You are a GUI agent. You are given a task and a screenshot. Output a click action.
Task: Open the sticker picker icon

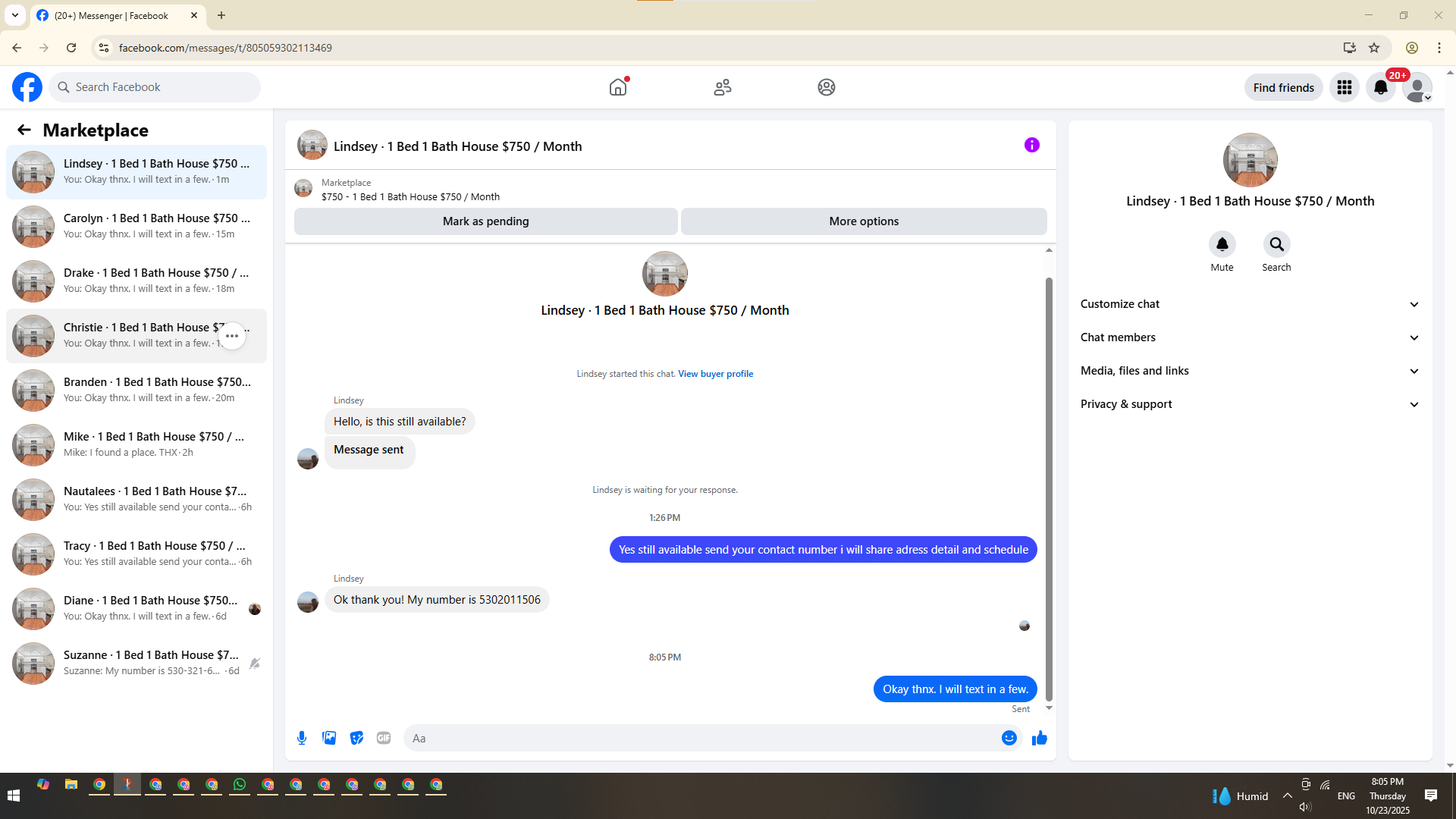[x=356, y=738]
